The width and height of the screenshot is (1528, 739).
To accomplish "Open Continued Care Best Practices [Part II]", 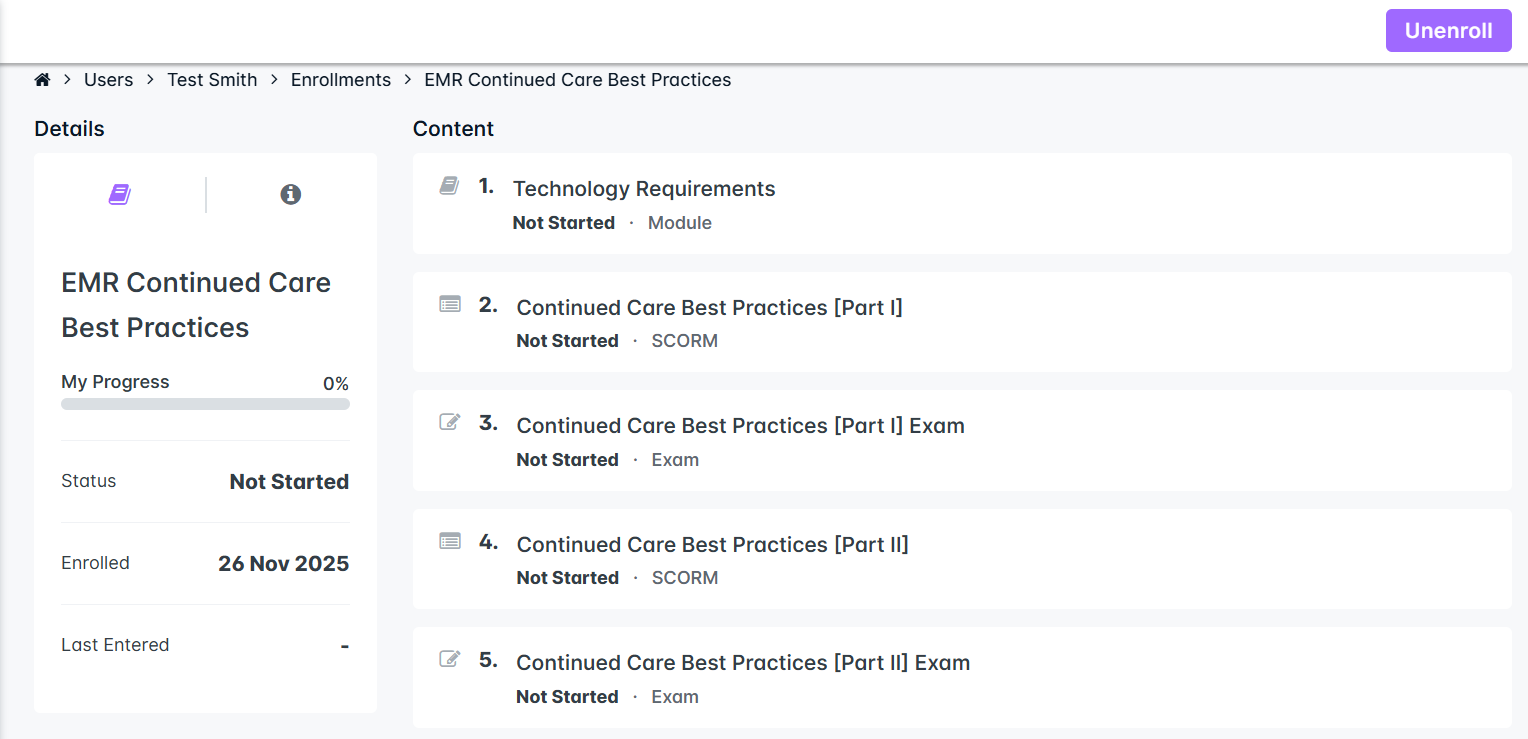I will pyautogui.click(x=712, y=544).
